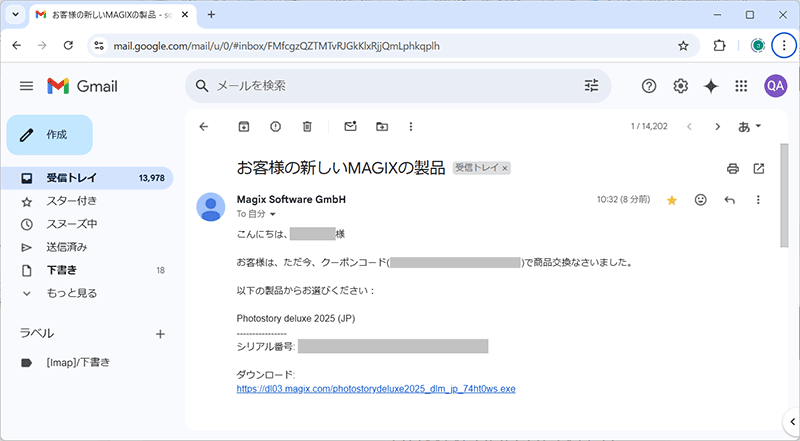View site information icon in address bar
800x441 pixels.
(x=98, y=46)
